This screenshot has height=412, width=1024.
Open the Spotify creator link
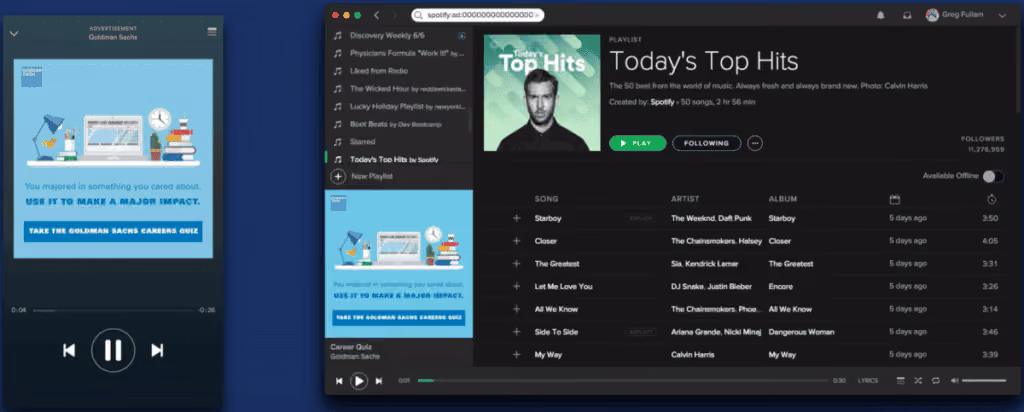[x=661, y=103]
